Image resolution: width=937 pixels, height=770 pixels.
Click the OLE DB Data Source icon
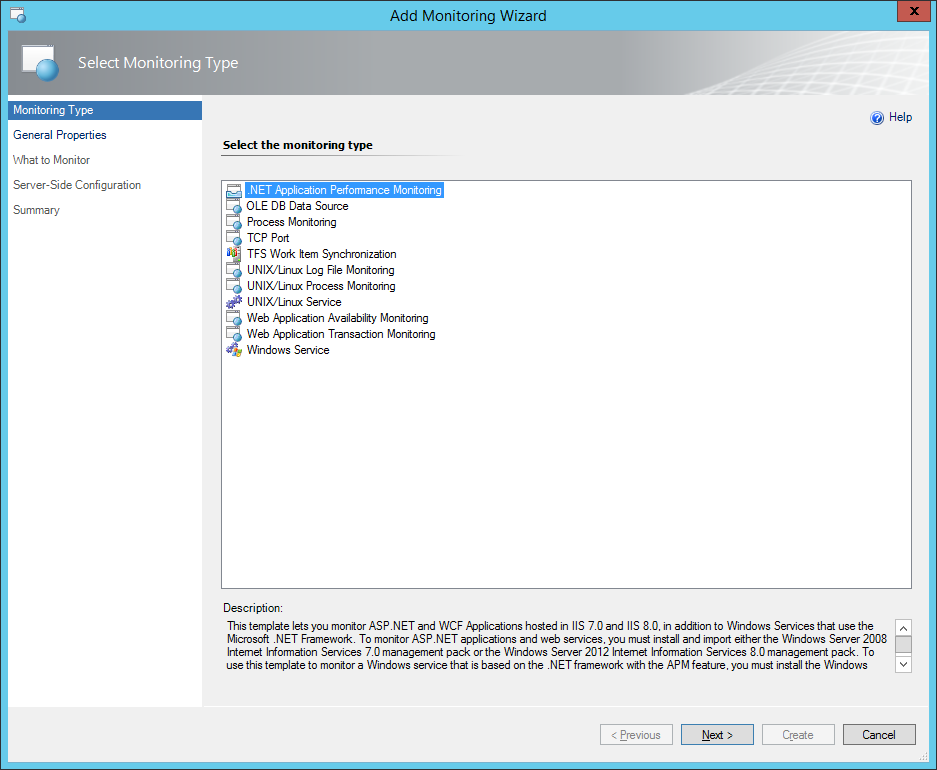pyautogui.click(x=234, y=206)
